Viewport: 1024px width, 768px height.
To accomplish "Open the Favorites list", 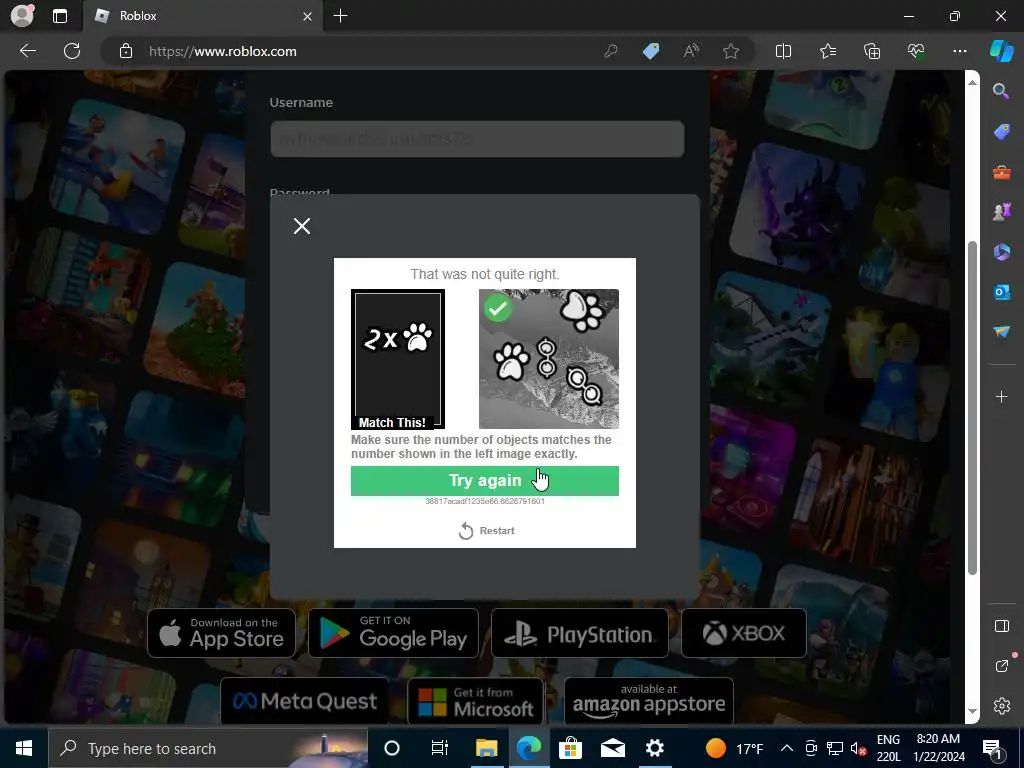I will (827, 51).
